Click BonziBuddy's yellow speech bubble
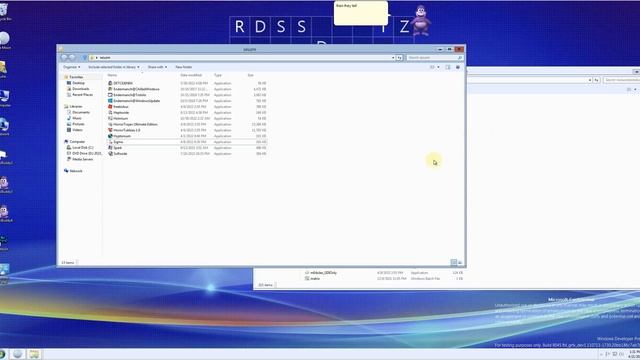Viewport: 640px width, 360px height. [x=361, y=13]
